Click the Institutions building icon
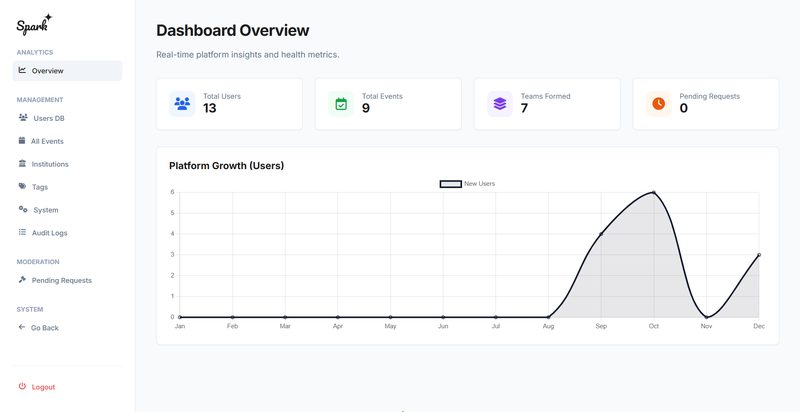The width and height of the screenshot is (800, 412). (x=22, y=164)
